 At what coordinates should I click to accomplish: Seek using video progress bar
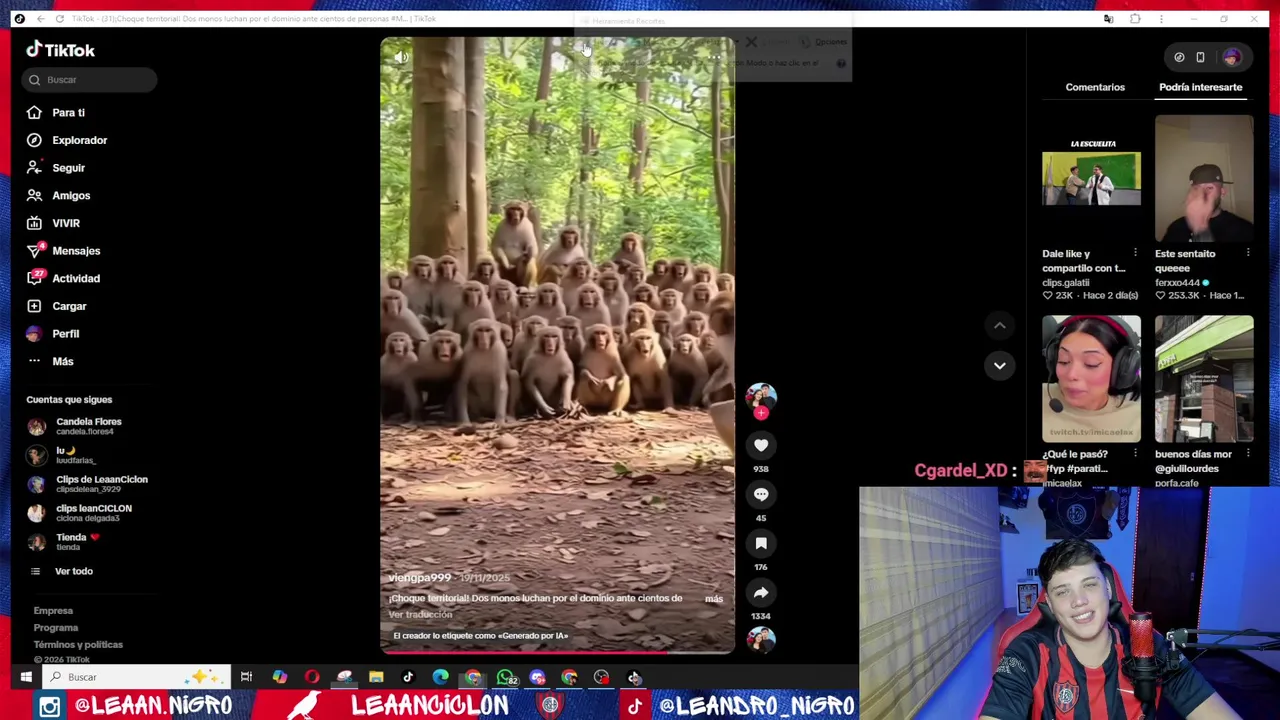click(x=557, y=653)
